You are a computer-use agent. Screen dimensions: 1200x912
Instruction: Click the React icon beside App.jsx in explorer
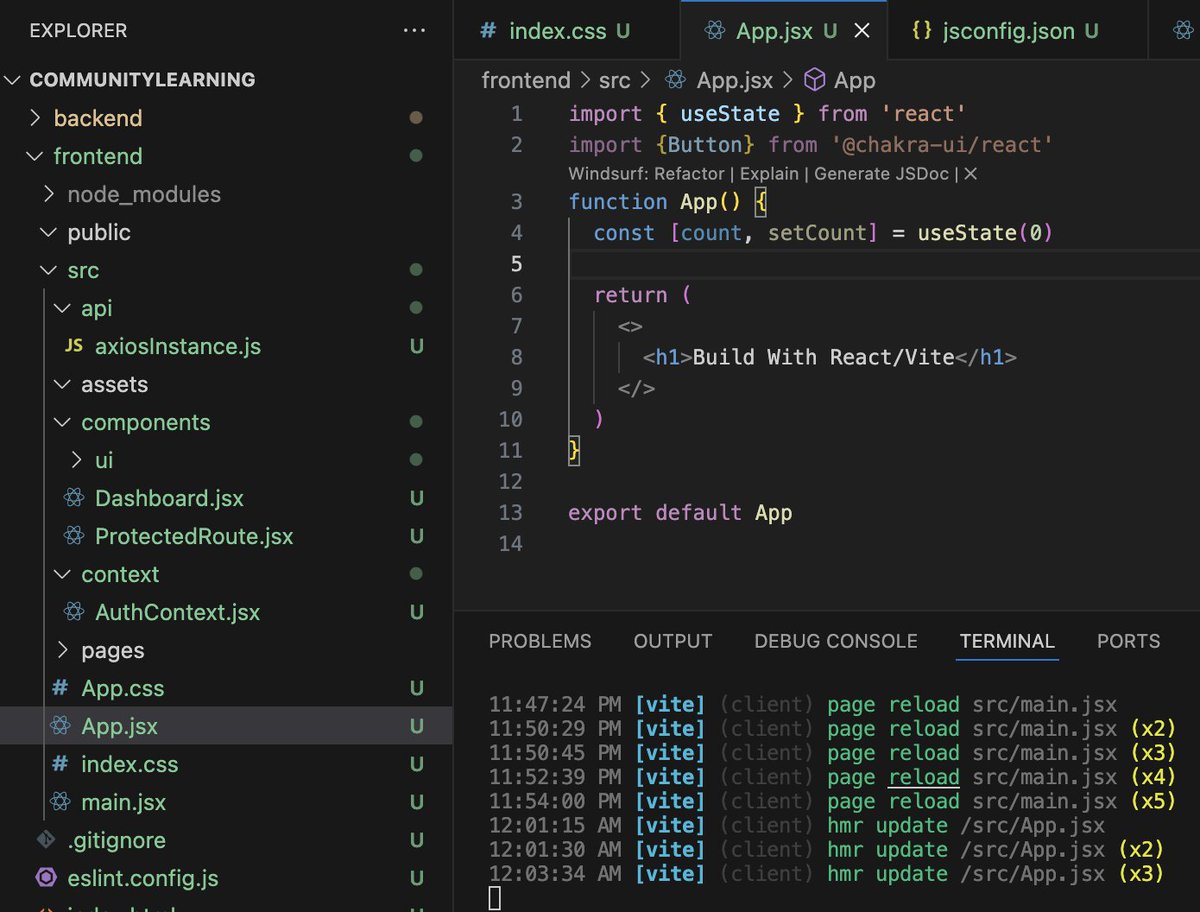(60, 726)
